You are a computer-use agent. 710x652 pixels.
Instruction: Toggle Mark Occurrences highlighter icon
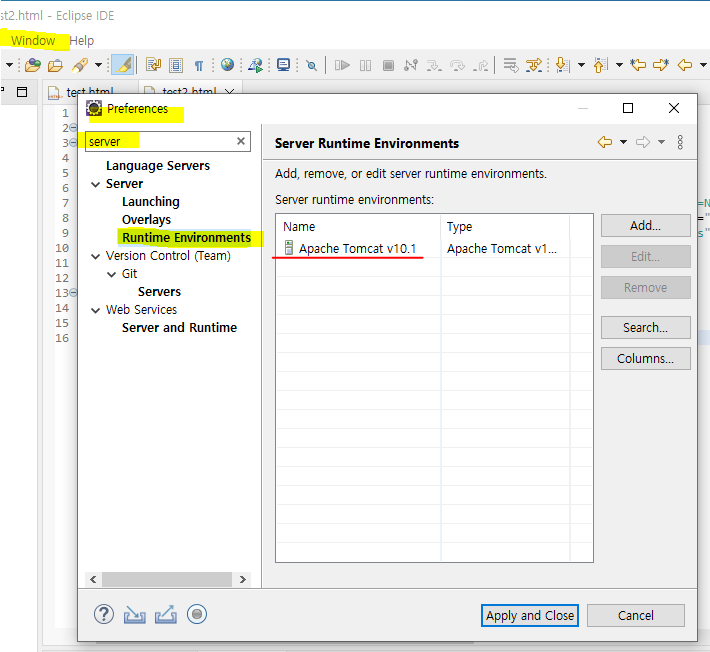(123, 65)
